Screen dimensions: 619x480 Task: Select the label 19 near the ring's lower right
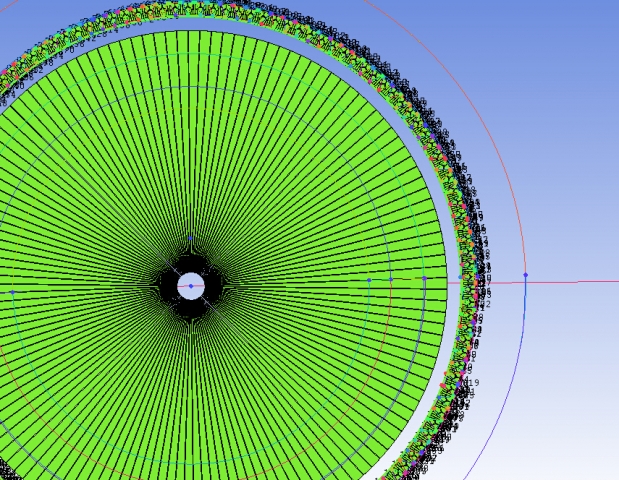(472, 383)
